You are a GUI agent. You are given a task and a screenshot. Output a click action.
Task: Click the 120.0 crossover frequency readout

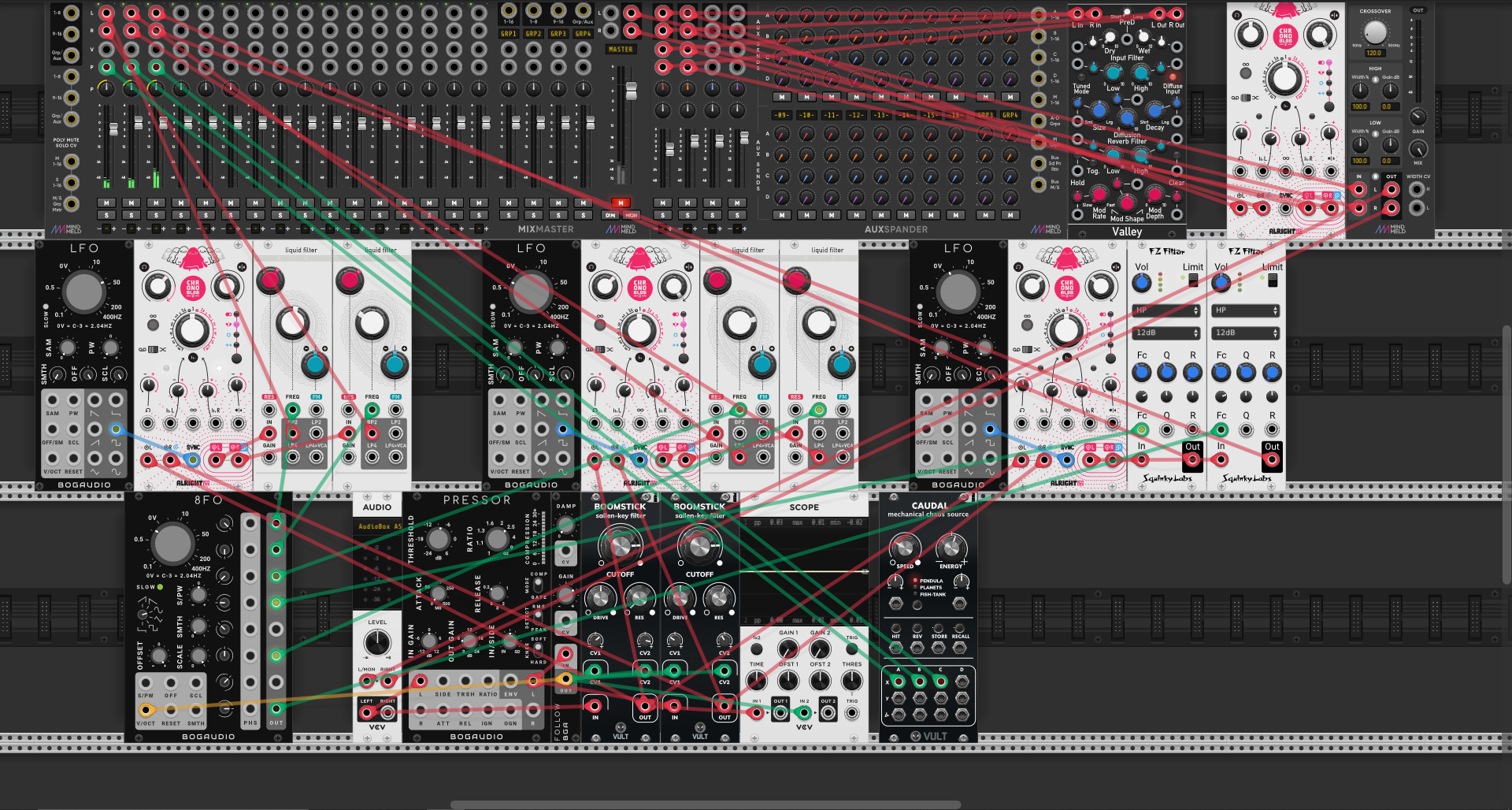click(x=1374, y=53)
